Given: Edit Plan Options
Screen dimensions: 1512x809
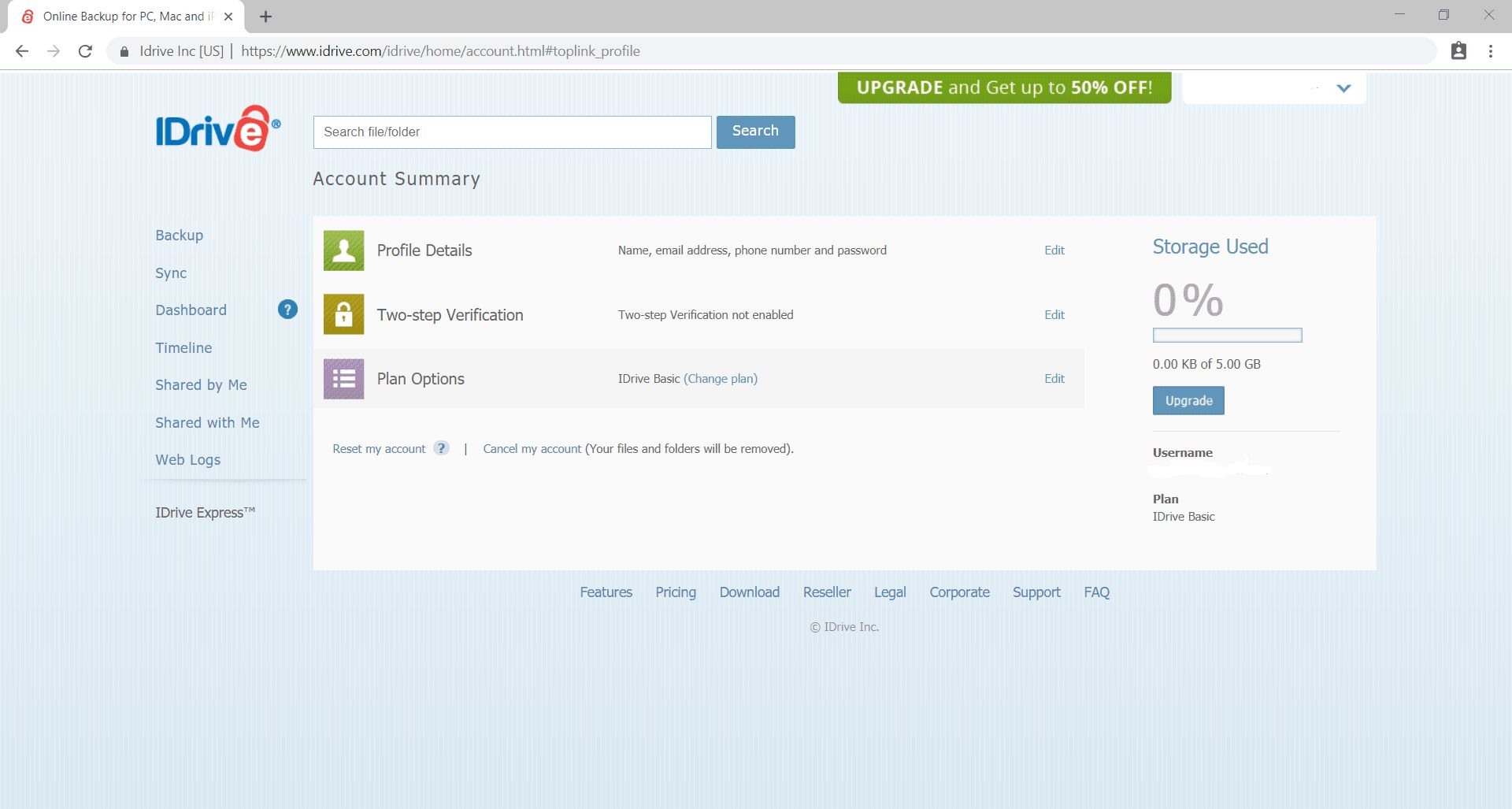Looking at the screenshot, I should (1054, 379).
